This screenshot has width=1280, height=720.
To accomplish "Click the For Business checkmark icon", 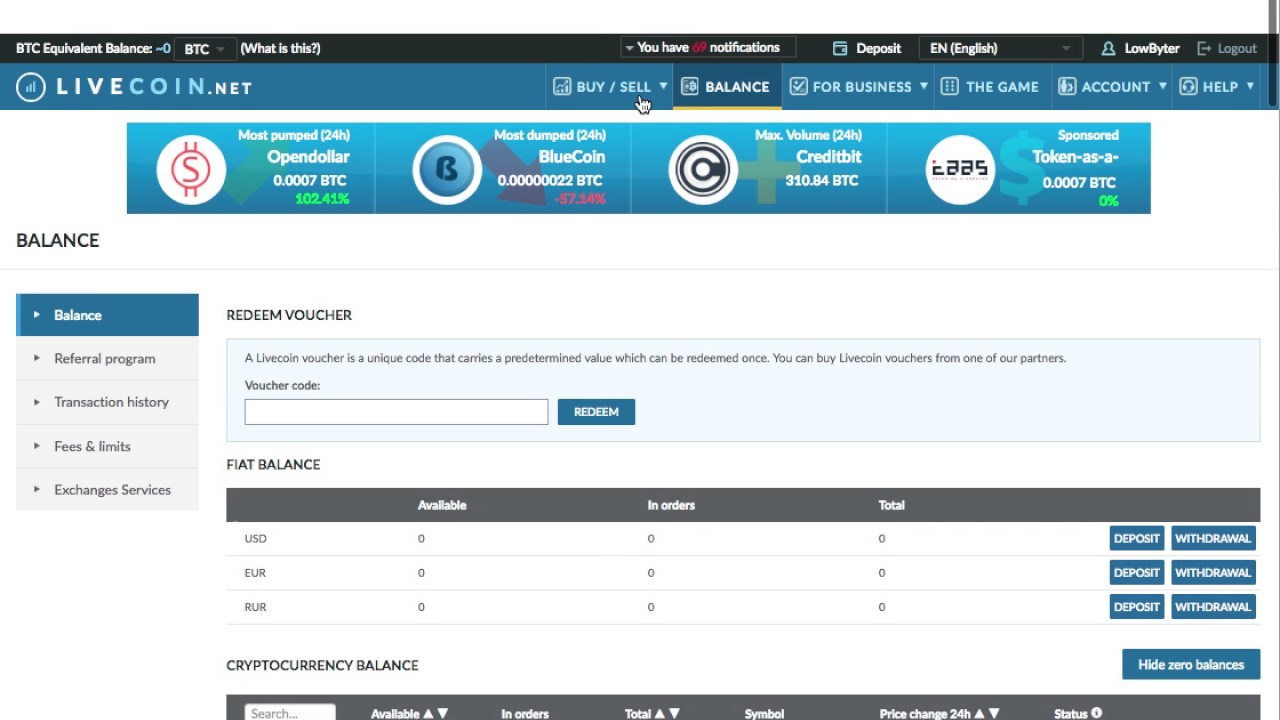I will click(798, 86).
